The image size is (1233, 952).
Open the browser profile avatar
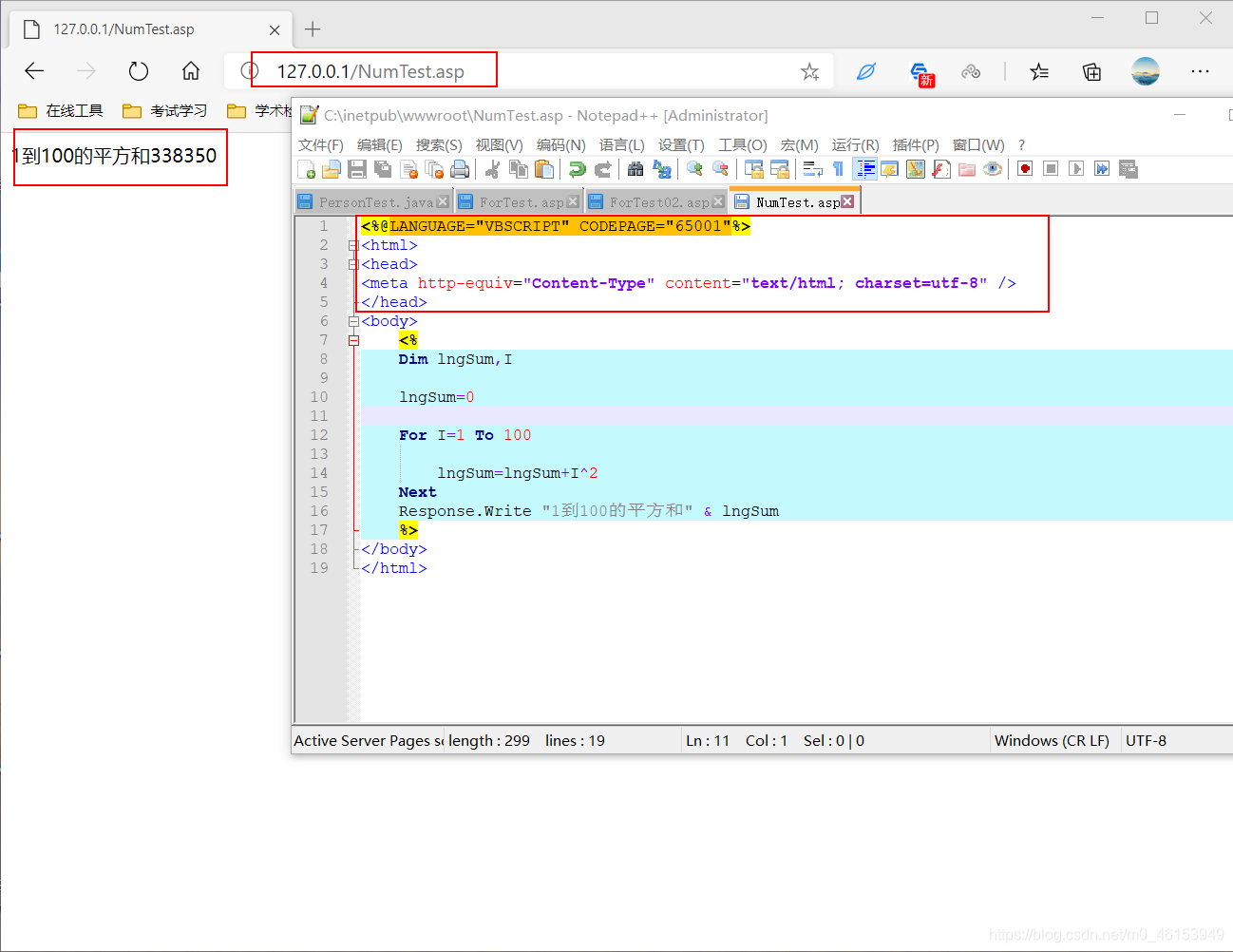[1146, 71]
